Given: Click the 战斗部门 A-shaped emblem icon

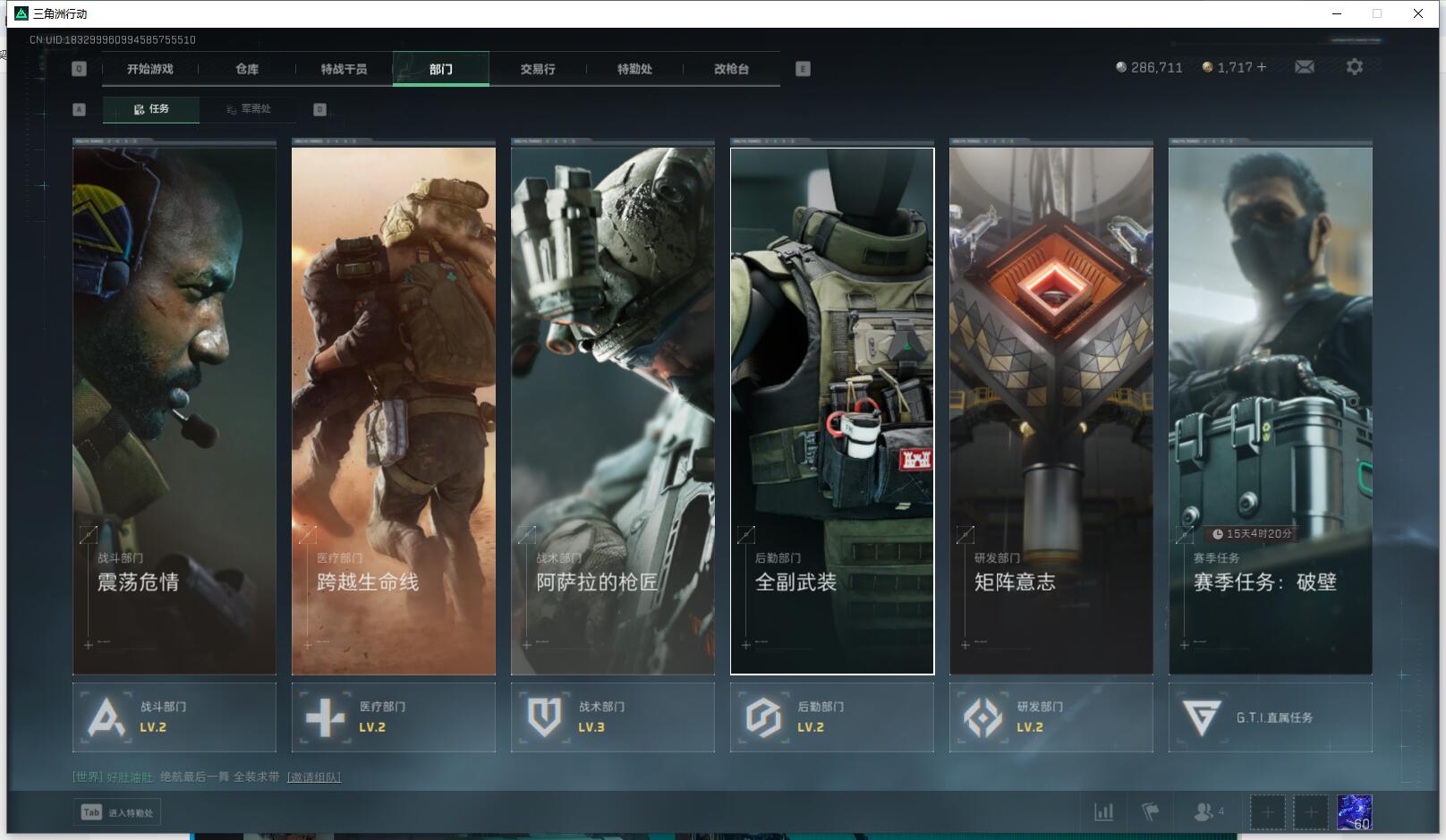Looking at the screenshot, I should pos(106,717).
